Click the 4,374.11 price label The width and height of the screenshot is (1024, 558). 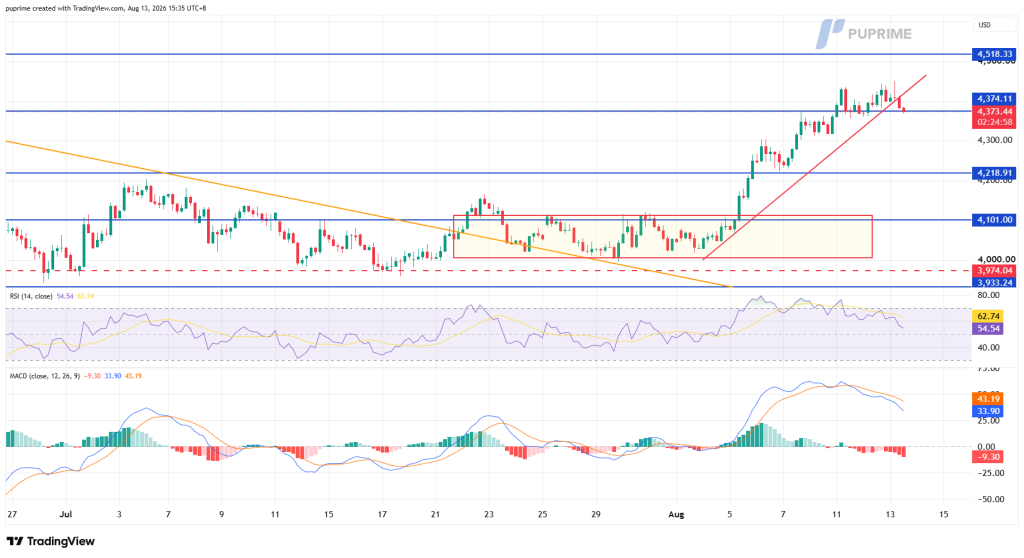[995, 99]
